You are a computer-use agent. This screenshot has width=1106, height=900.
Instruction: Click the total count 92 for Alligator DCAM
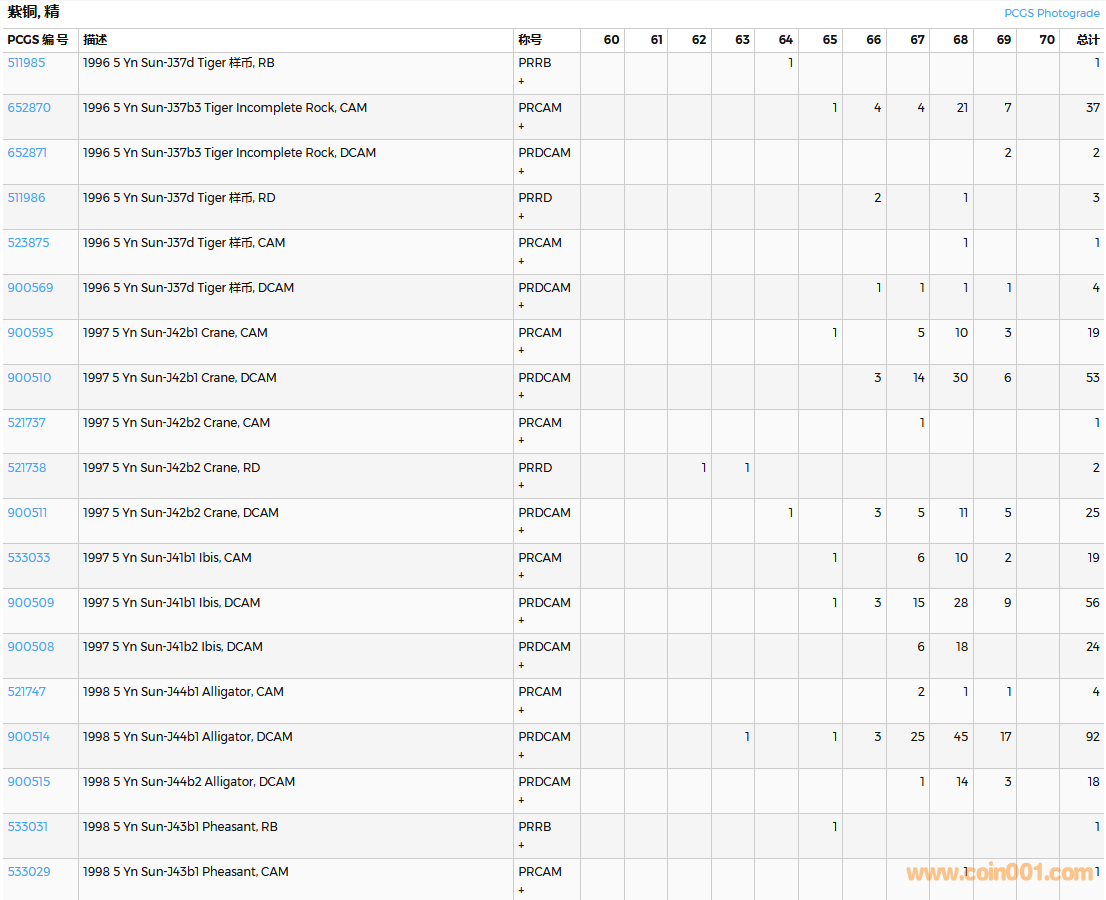1092,737
